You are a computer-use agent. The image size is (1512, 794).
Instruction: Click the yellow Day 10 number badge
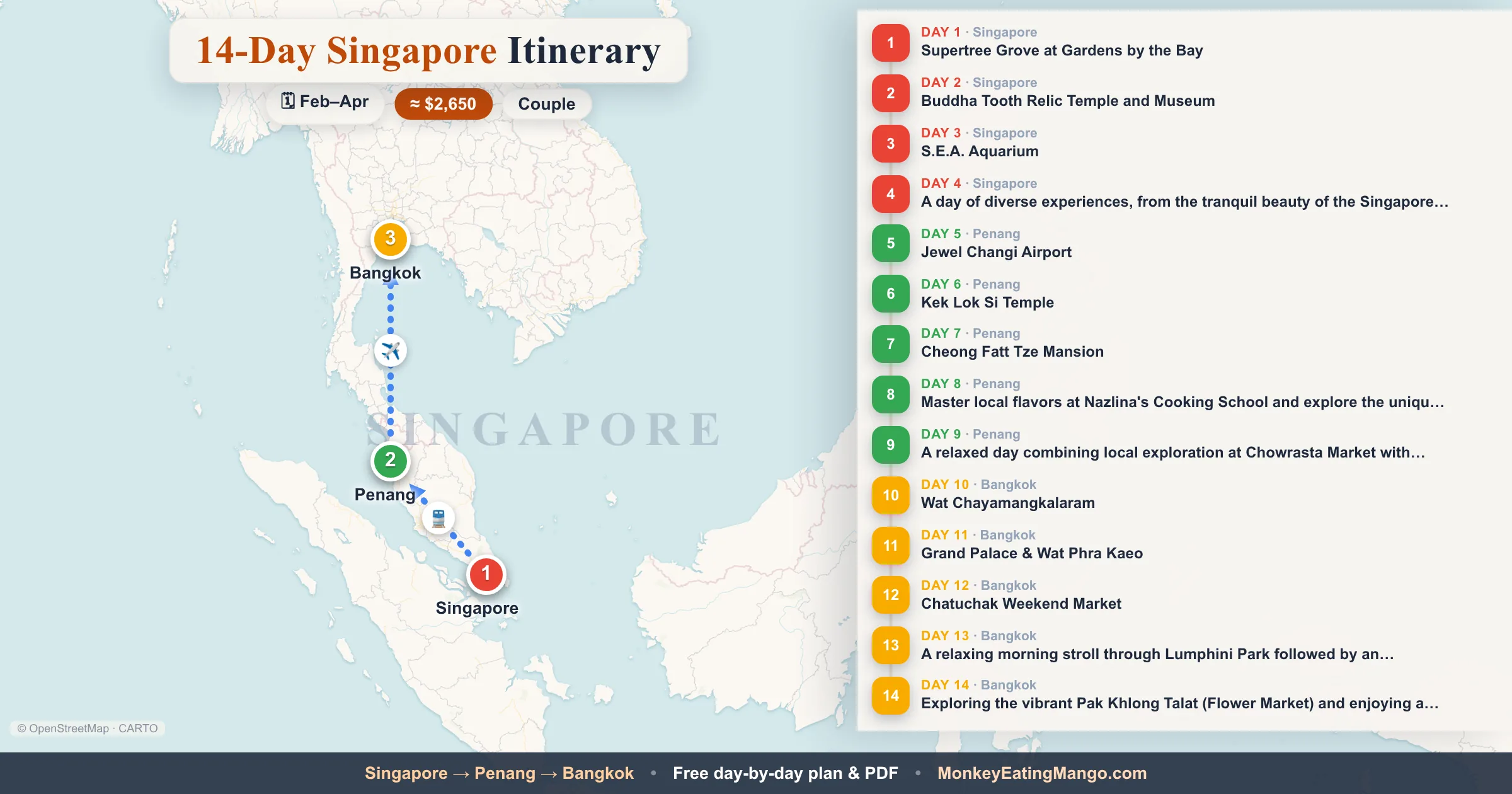[890, 495]
